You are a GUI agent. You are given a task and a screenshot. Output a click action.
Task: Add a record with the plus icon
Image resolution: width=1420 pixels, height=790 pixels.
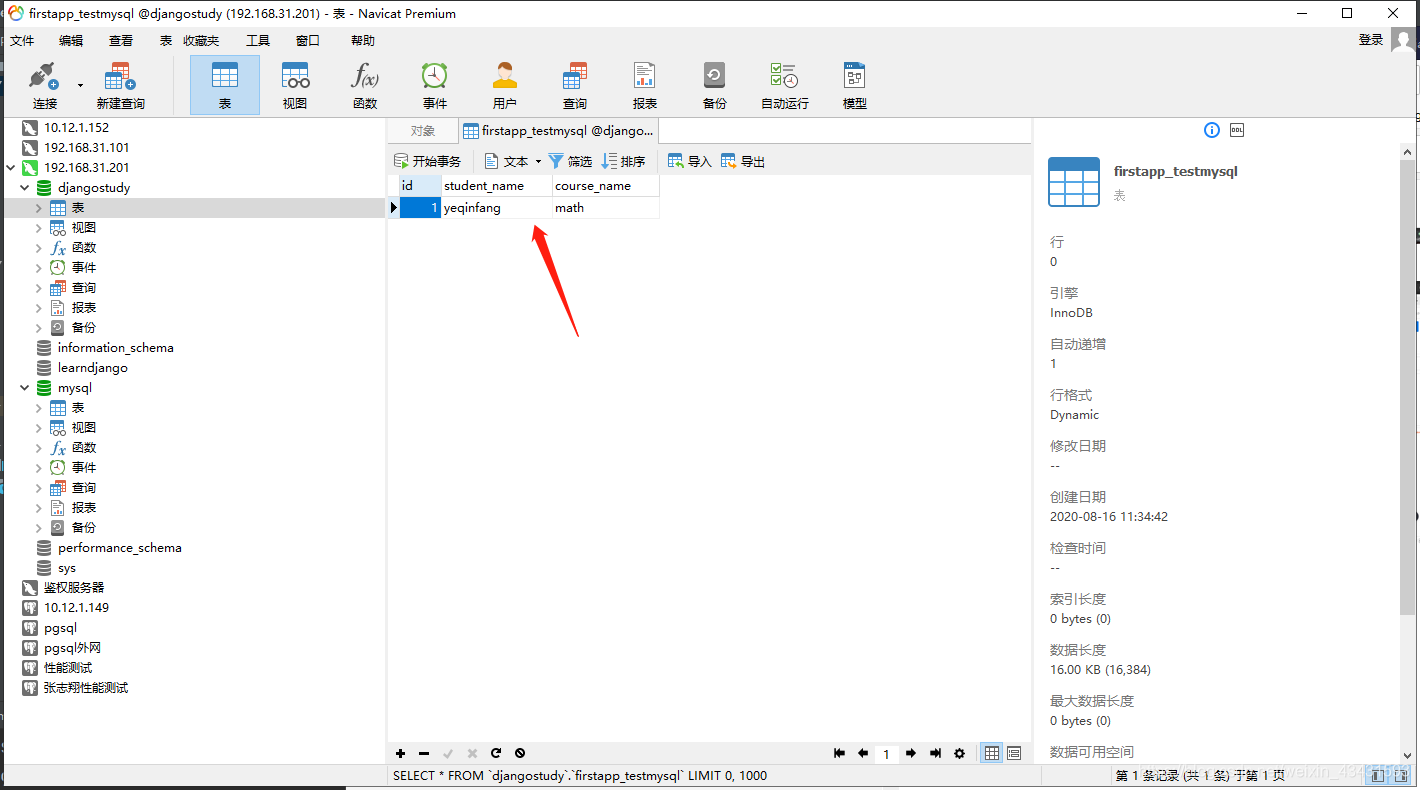(400, 753)
